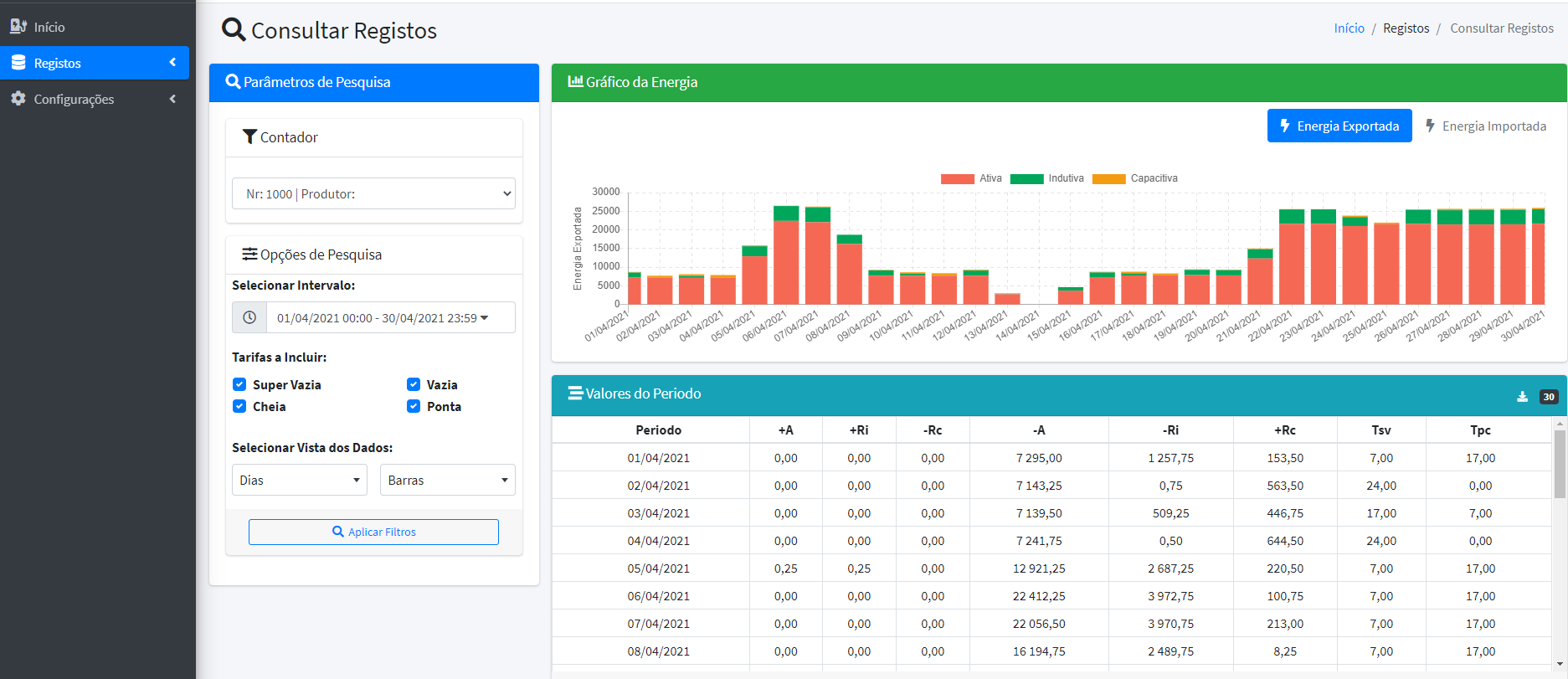Click the bar chart icon in Gráfico header

pyautogui.click(x=575, y=82)
